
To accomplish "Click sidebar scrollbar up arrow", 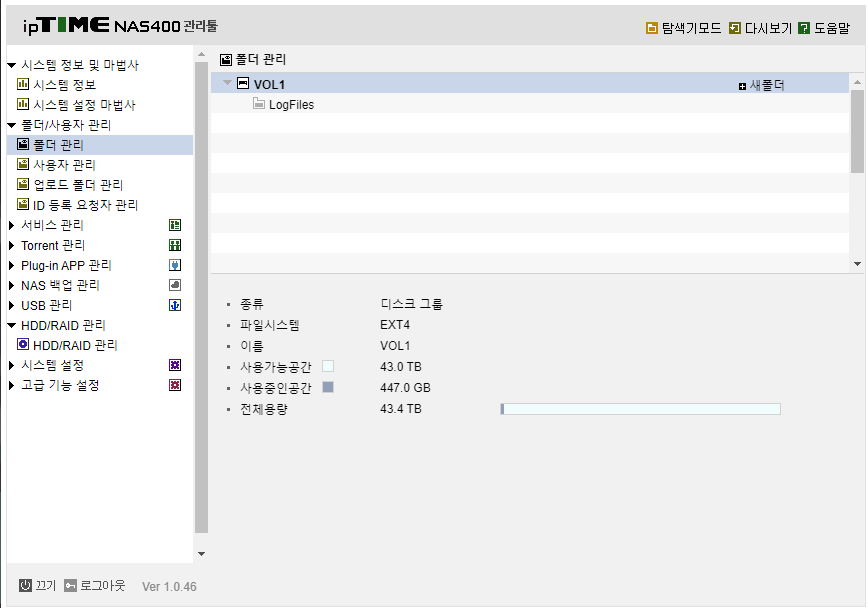I will (x=202, y=54).
